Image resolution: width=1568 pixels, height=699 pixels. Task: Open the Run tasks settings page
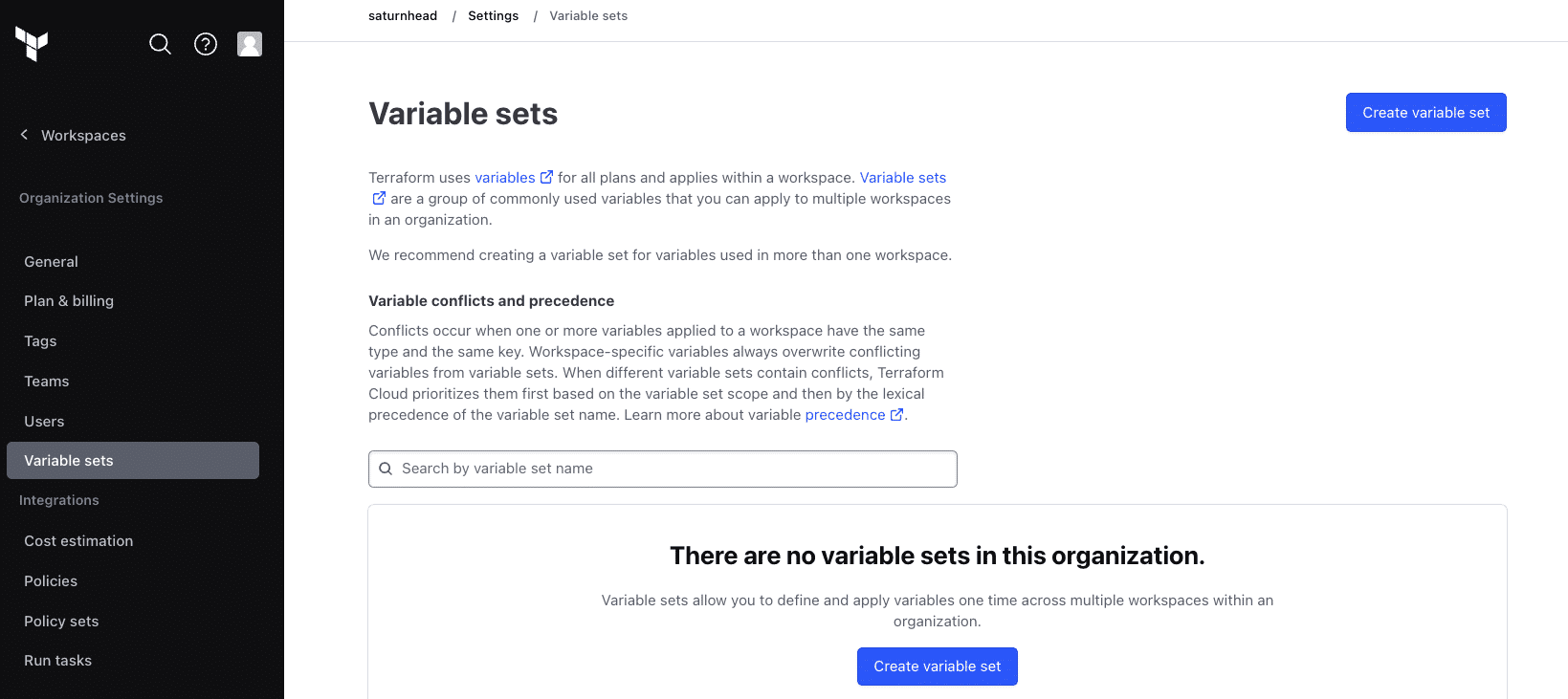point(57,660)
